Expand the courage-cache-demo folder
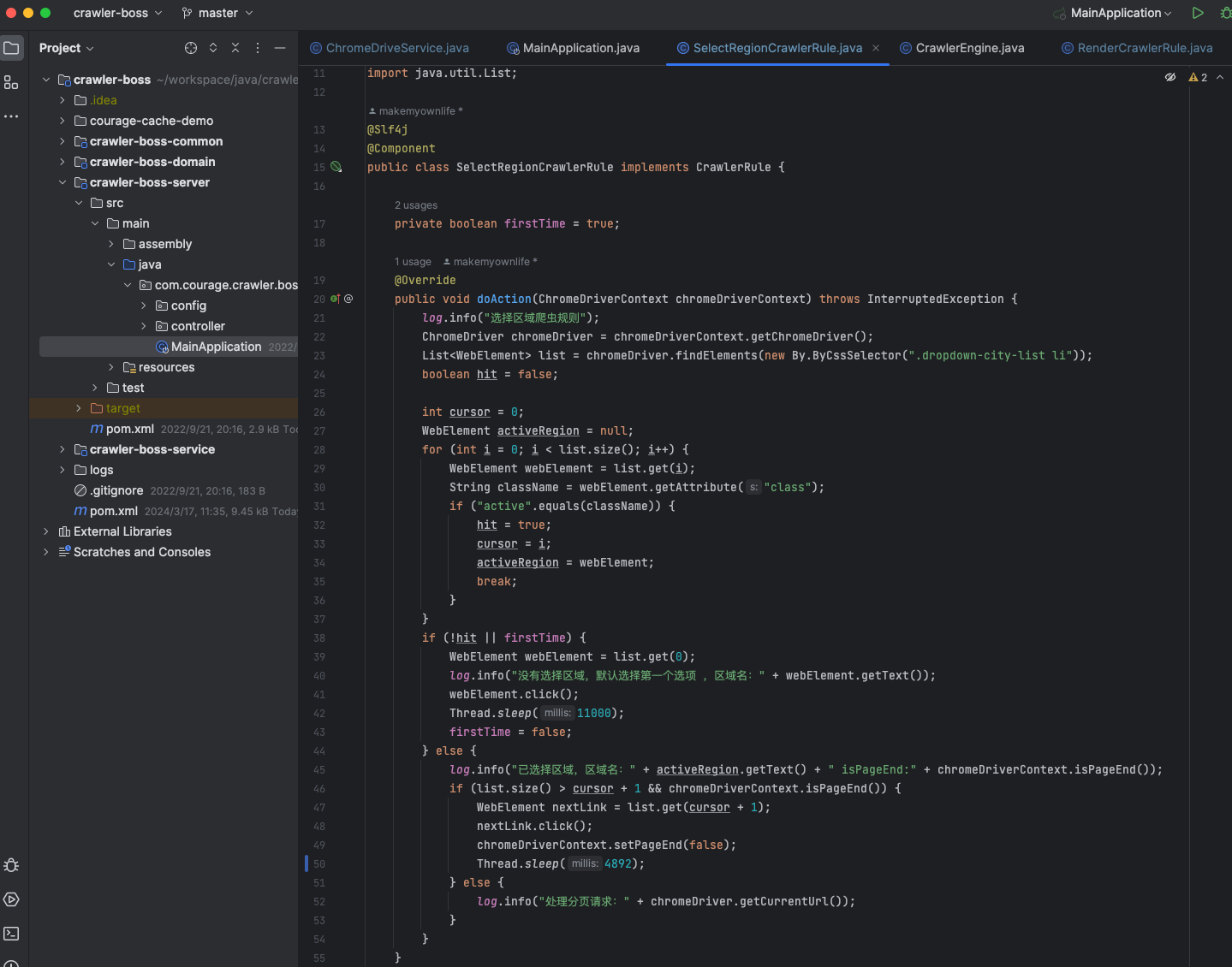 pyautogui.click(x=62, y=121)
